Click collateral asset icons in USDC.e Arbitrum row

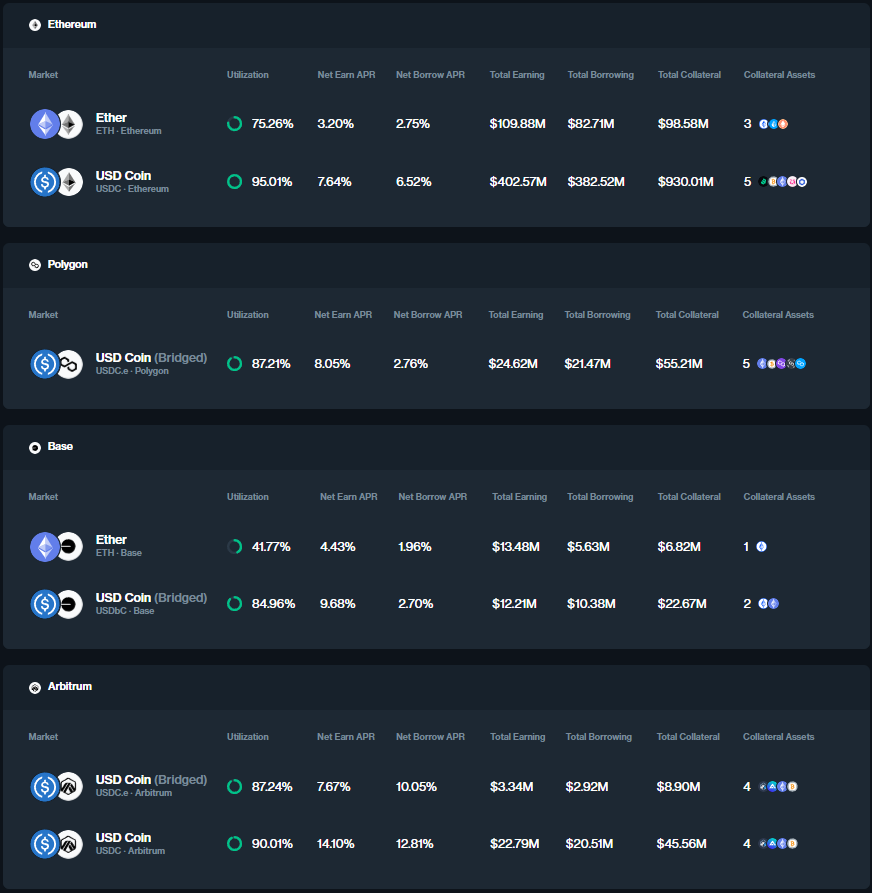click(x=778, y=787)
